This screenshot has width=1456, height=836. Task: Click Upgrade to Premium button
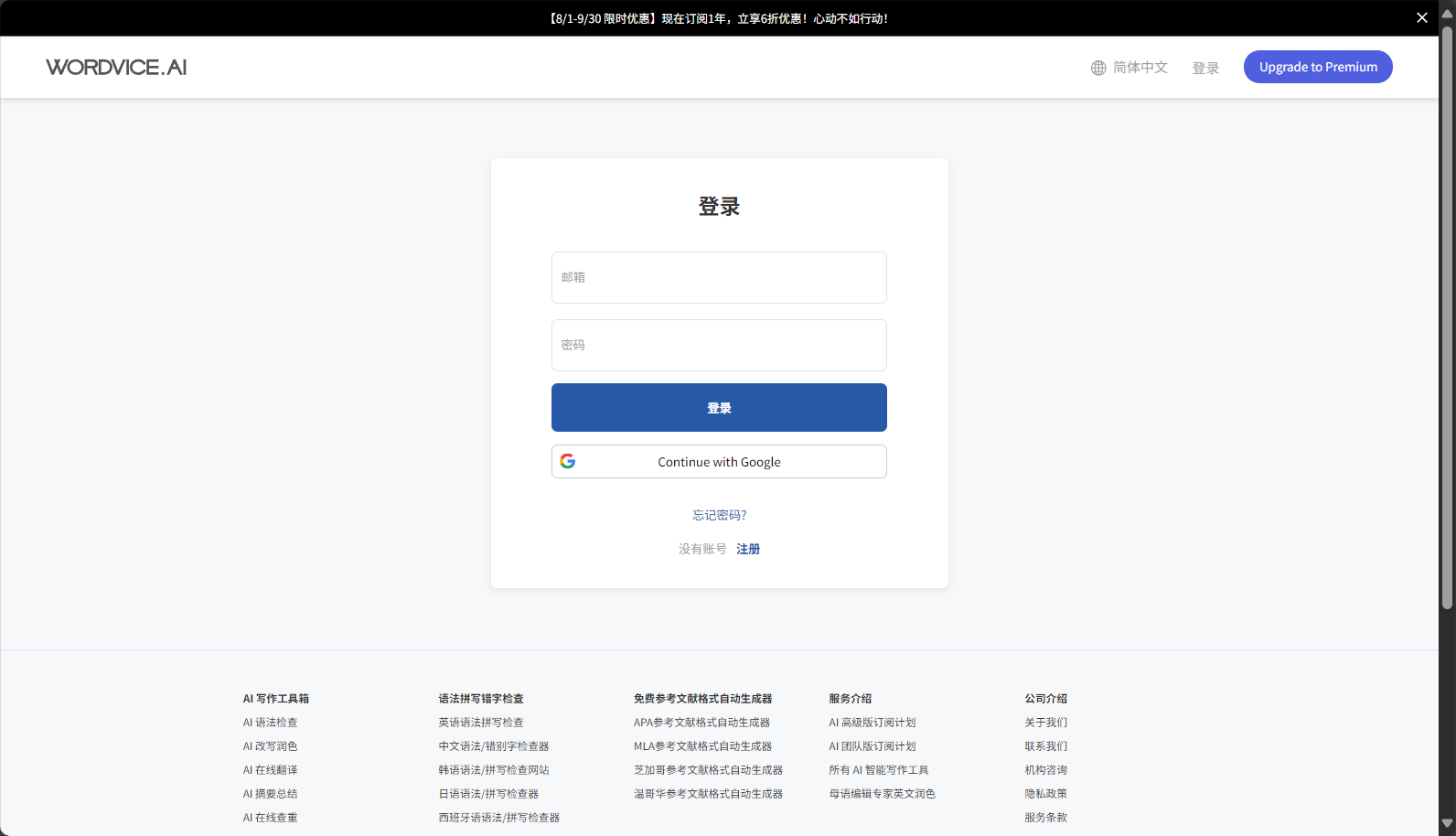coord(1318,67)
